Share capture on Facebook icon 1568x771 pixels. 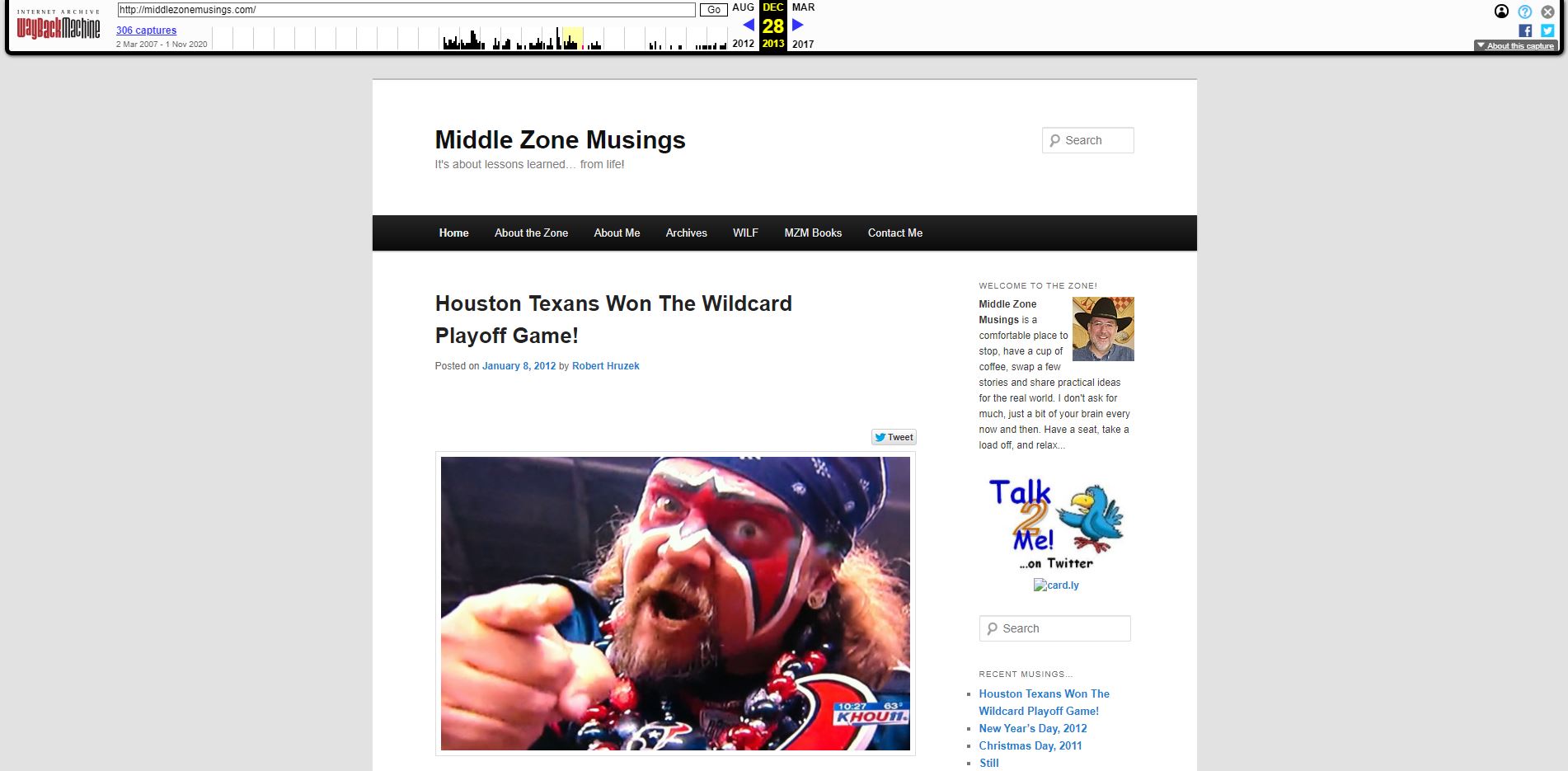coord(1525,31)
